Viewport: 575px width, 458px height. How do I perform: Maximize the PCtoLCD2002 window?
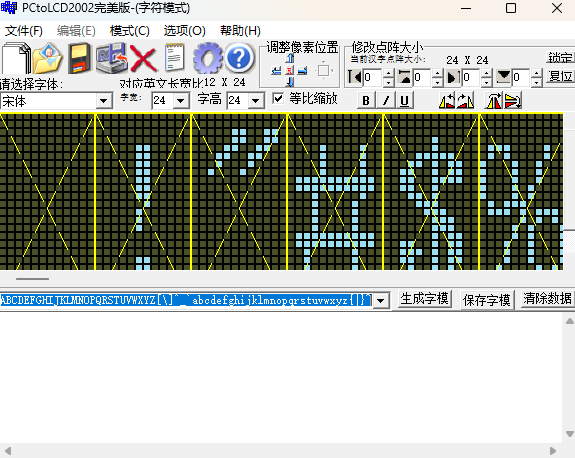511,8
